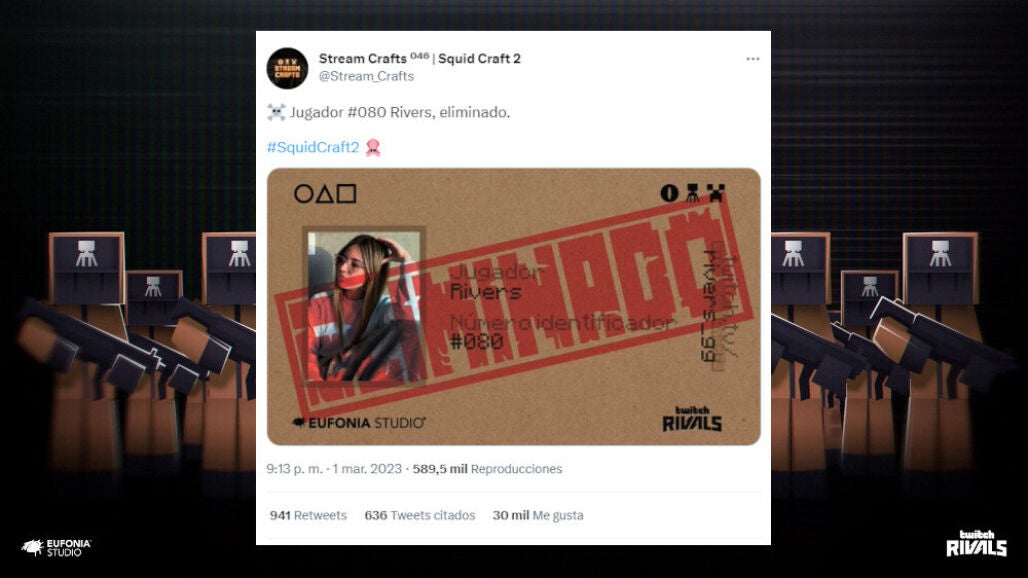Open the #SquidCraft2 hashtag link
Image resolution: width=1028 pixels, height=578 pixels.
313,147
